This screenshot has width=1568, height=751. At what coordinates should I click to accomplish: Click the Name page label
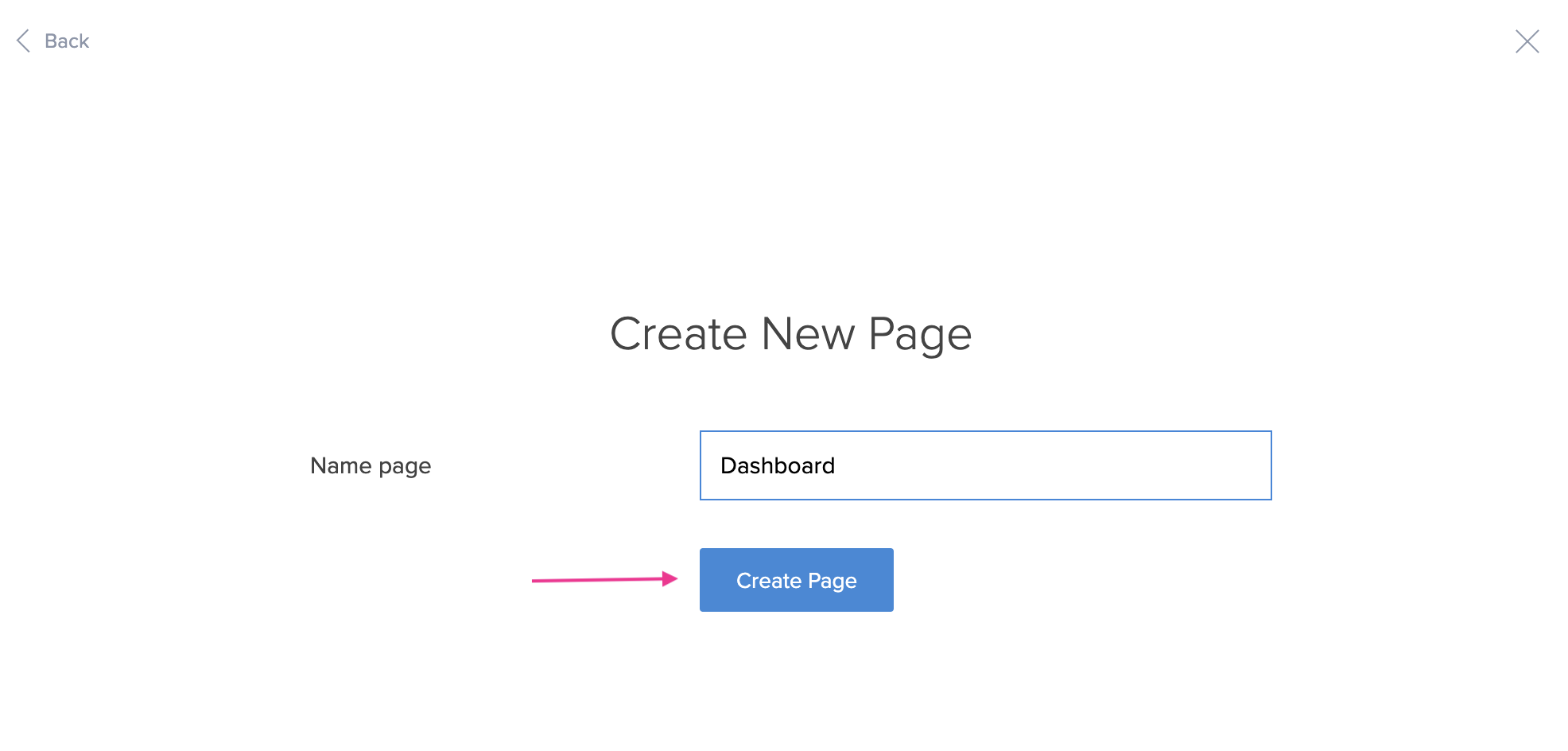371,466
